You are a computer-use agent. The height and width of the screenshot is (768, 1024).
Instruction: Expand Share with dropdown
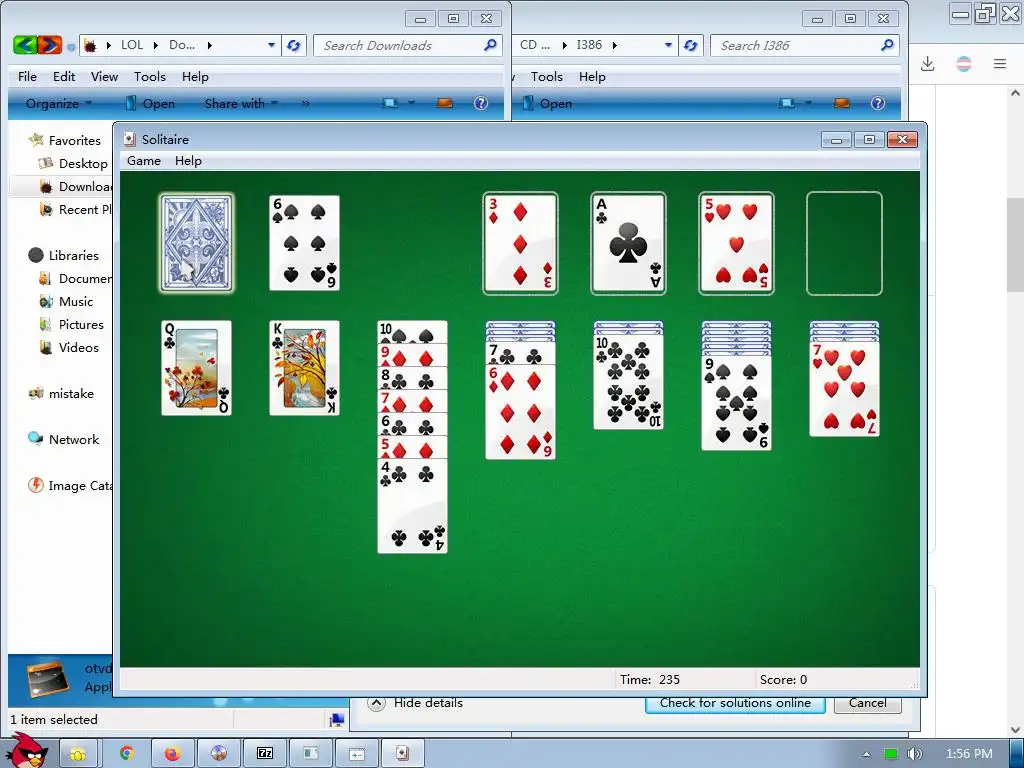[241, 103]
